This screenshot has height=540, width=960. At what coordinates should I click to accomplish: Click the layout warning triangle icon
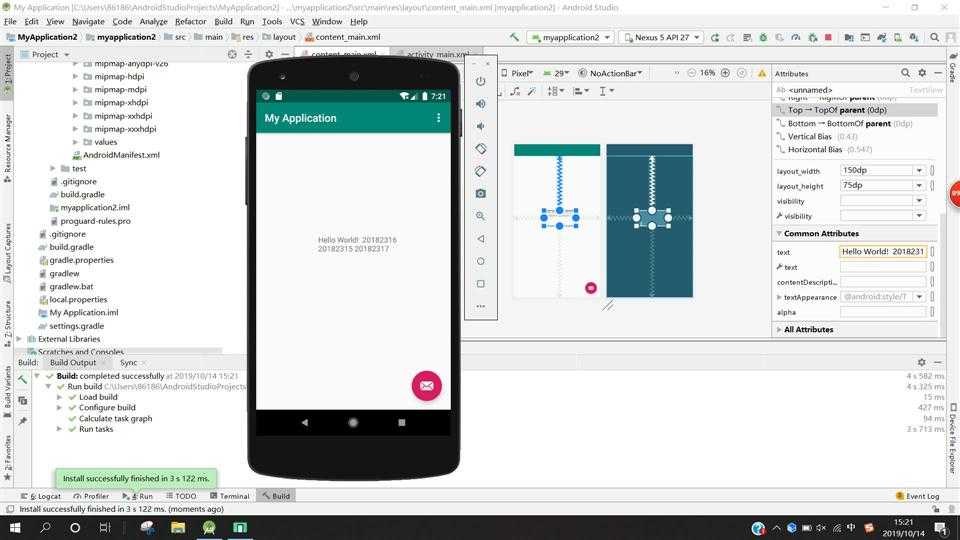[x=762, y=73]
